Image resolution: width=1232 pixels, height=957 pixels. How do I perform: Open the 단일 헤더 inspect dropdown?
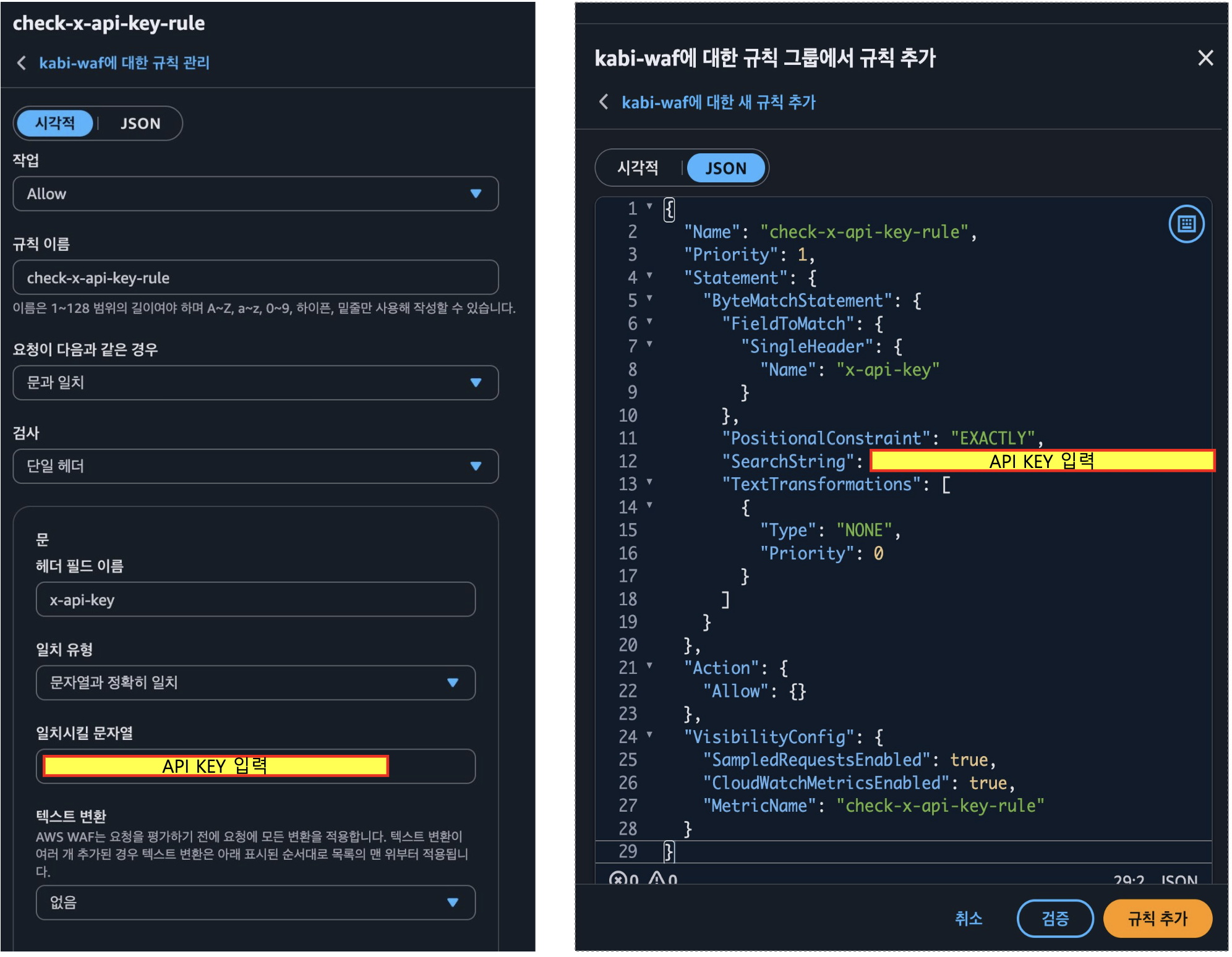(x=255, y=466)
